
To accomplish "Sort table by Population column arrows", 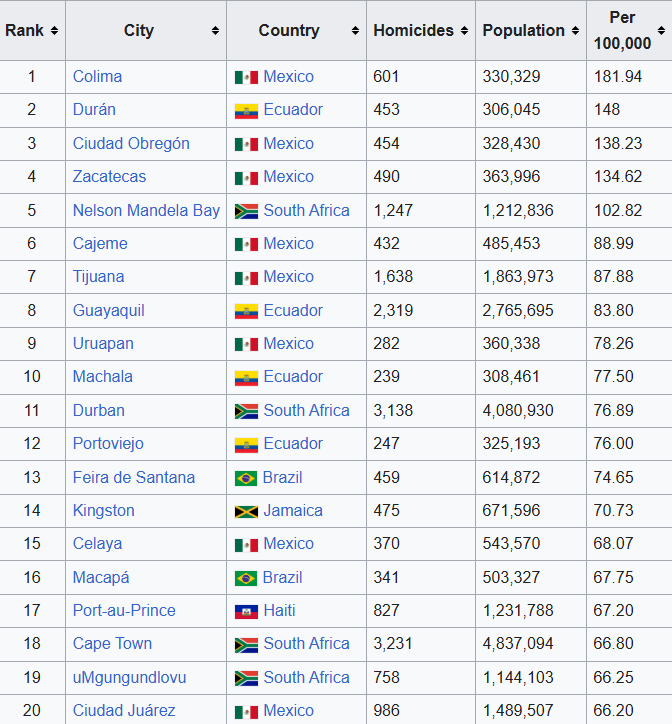I will [575, 30].
